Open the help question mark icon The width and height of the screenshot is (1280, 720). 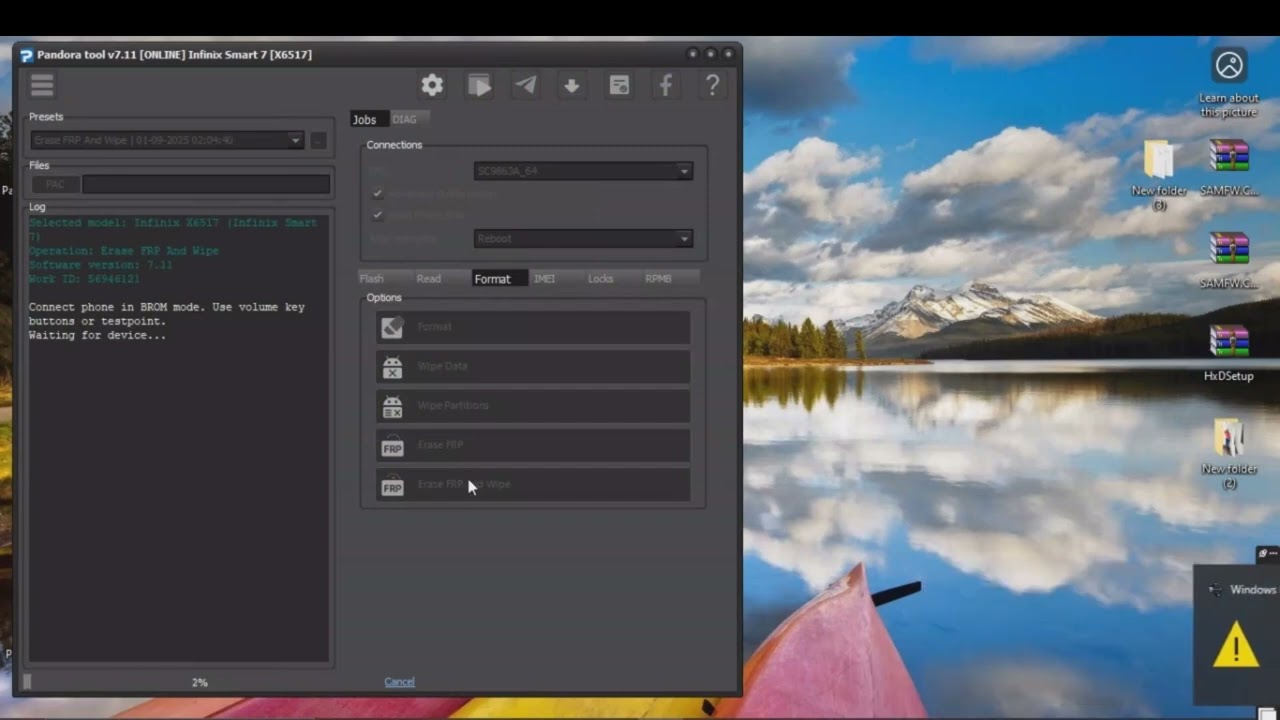pos(712,85)
